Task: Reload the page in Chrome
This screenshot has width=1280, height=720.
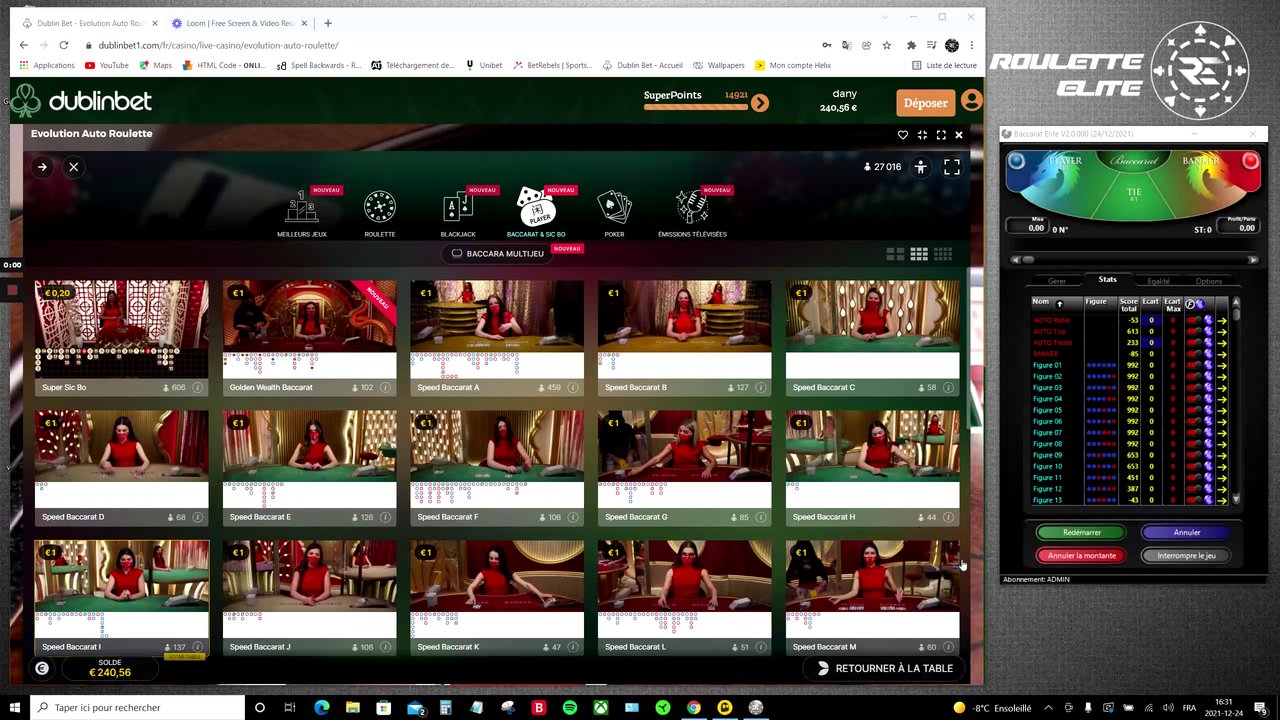Action: [x=63, y=45]
